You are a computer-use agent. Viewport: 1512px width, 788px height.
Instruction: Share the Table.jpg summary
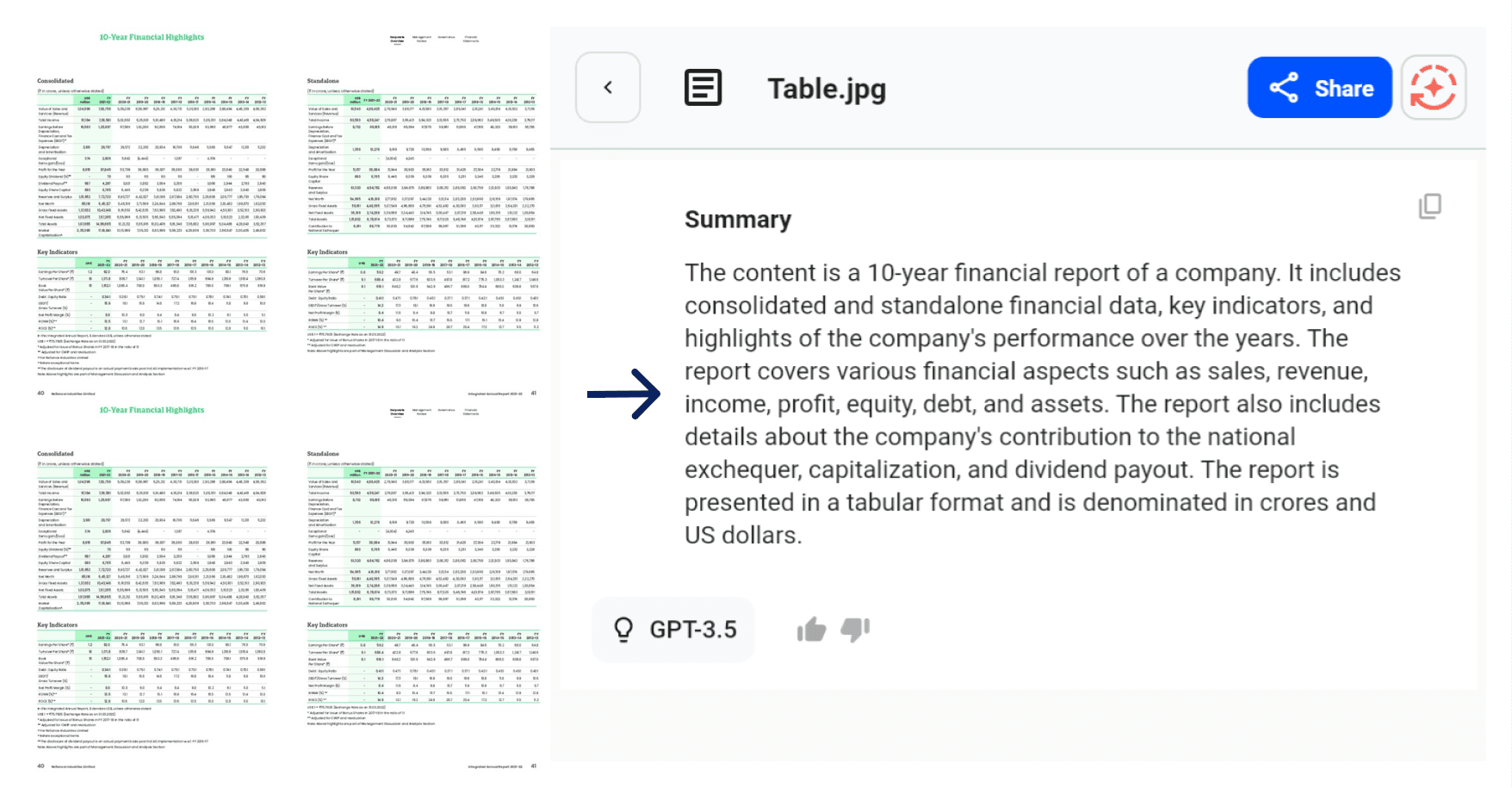[x=1319, y=88]
